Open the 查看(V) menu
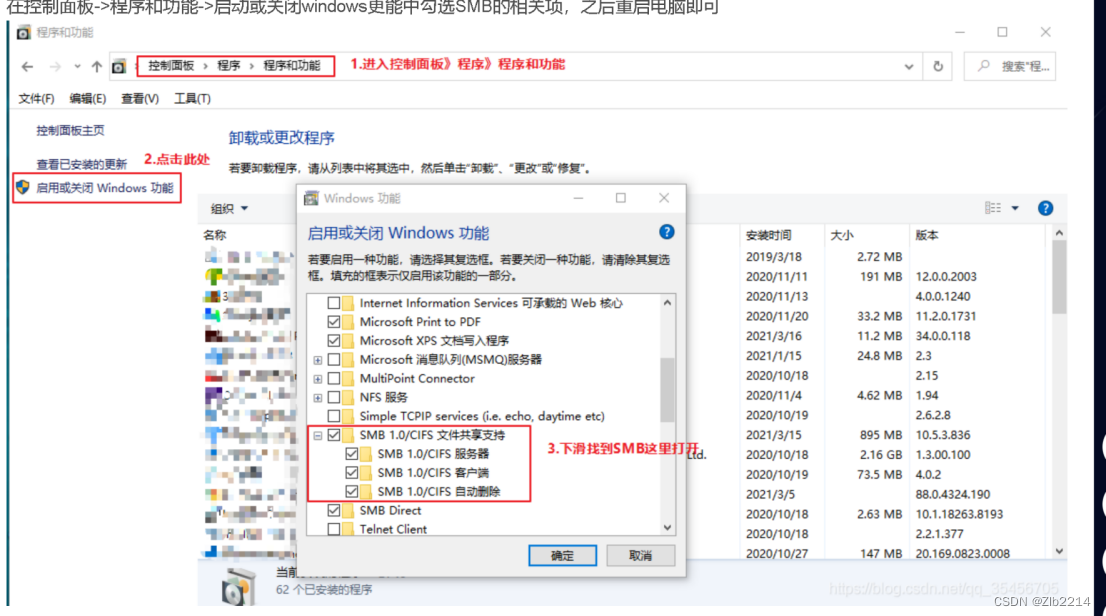The width and height of the screenshot is (1106, 616). [140, 98]
